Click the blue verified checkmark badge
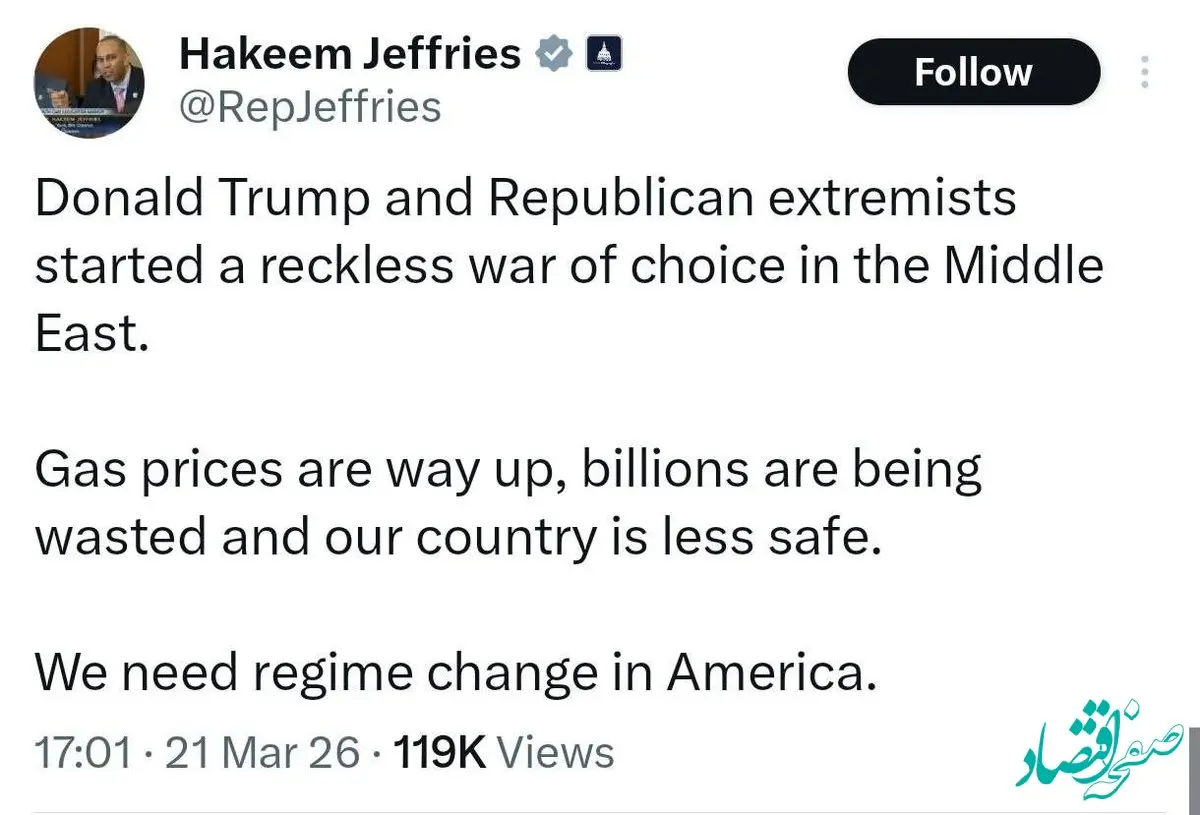1200x815 pixels. tap(553, 53)
